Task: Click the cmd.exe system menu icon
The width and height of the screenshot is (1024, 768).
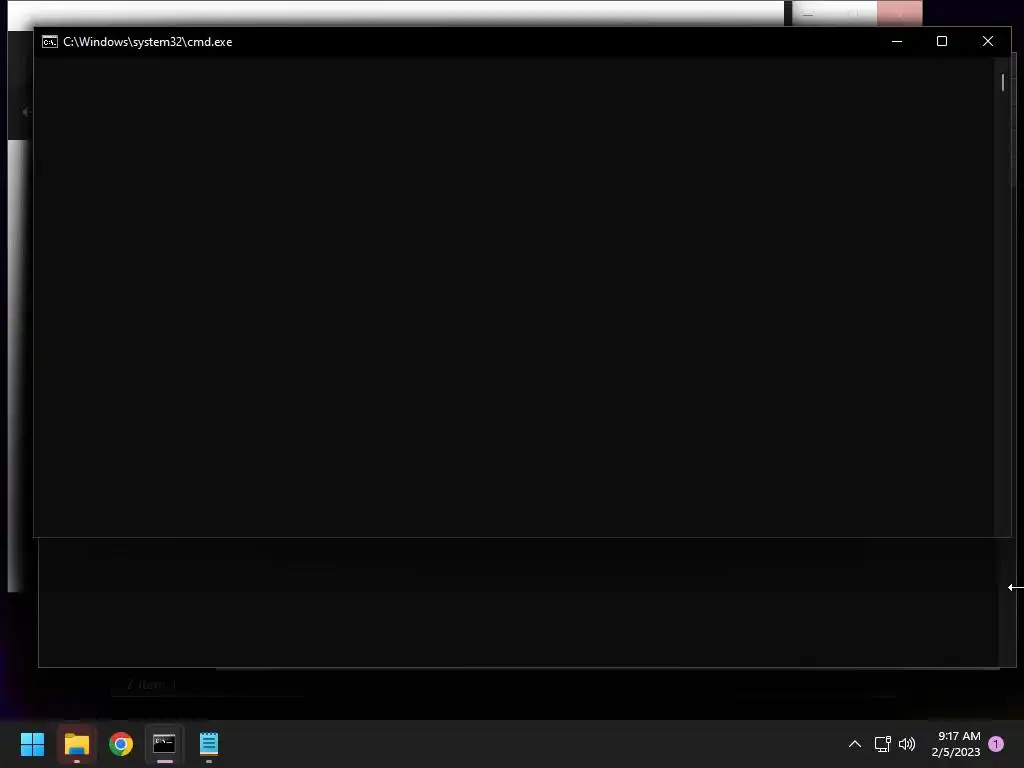Action: 50,42
